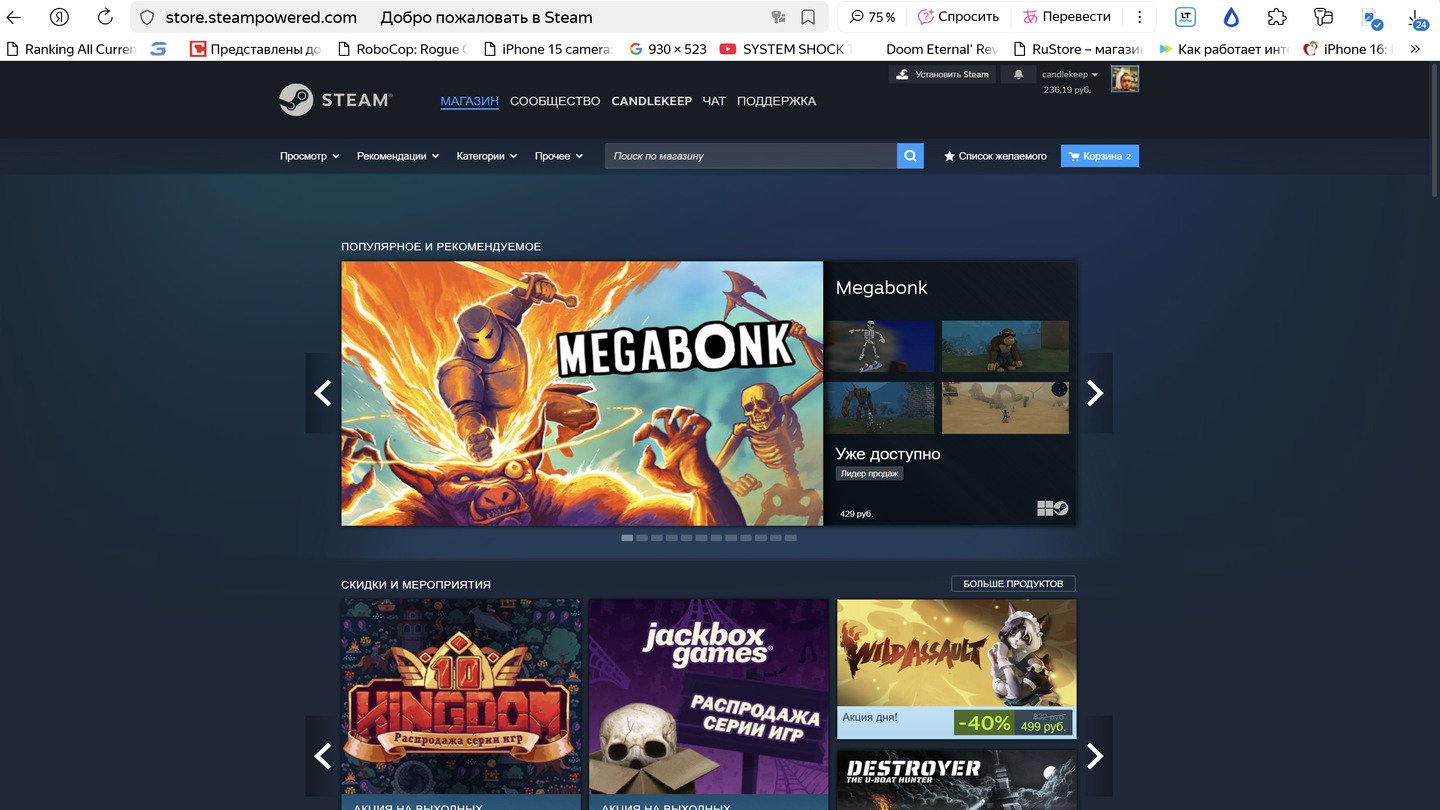
Task: Go to previous featured carousel game
Action: coord(322,393)
